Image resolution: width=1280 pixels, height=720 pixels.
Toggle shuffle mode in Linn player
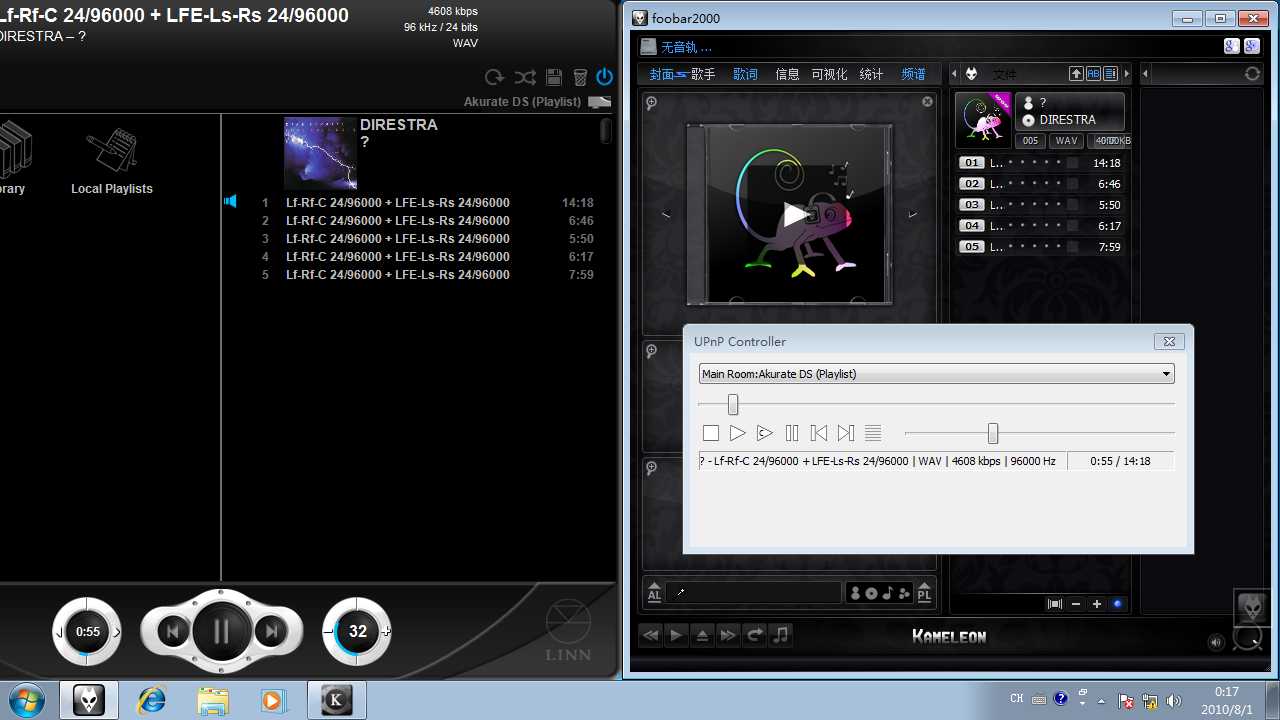coord(525,77)
